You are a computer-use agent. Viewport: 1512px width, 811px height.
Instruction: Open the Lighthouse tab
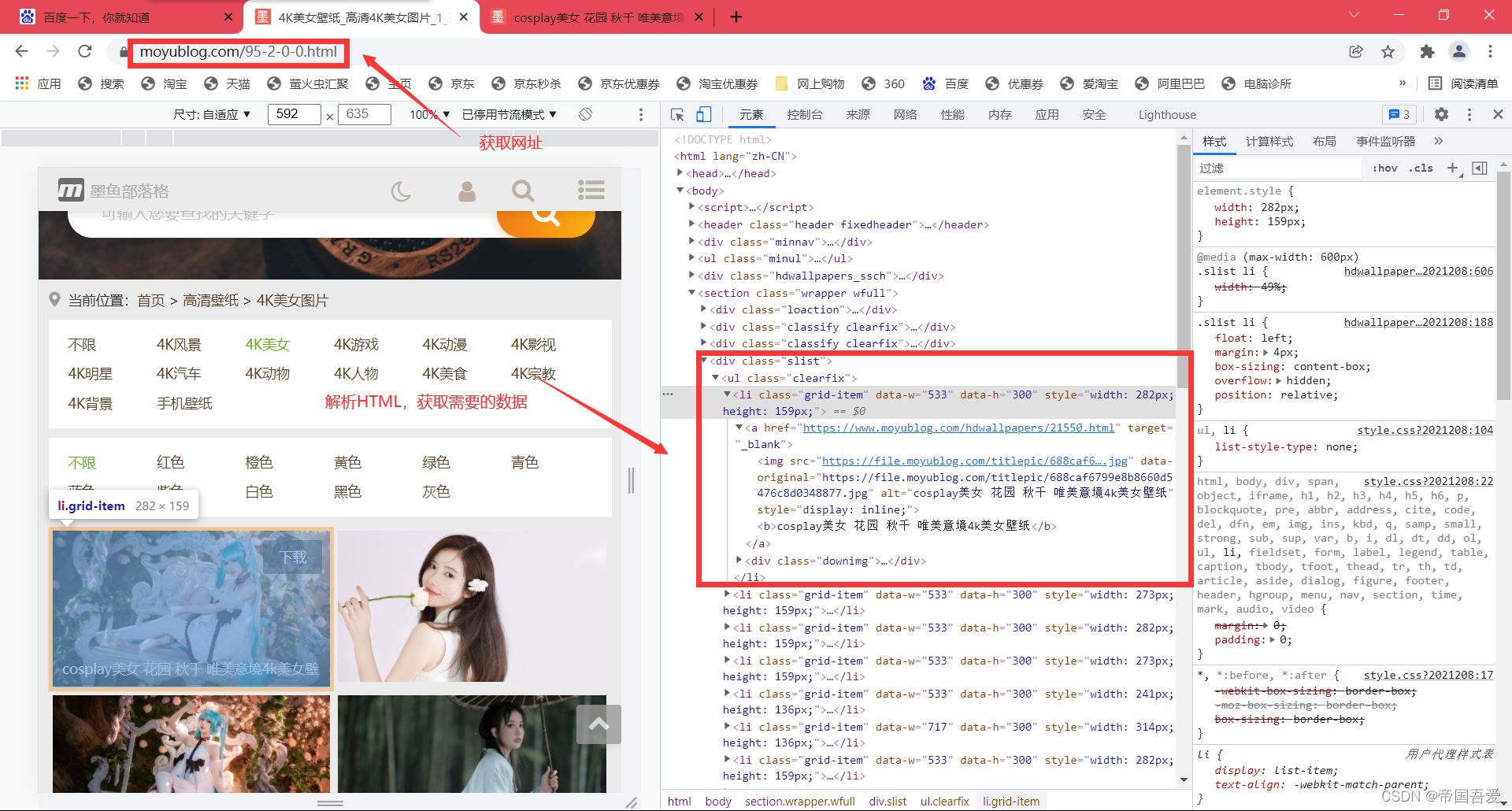click(1167, 114)
